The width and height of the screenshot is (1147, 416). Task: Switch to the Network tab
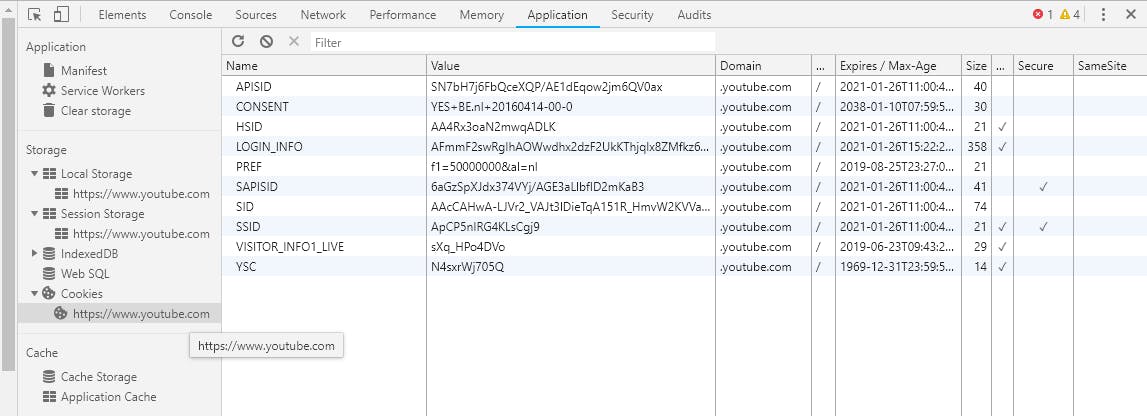pos(323,15)
